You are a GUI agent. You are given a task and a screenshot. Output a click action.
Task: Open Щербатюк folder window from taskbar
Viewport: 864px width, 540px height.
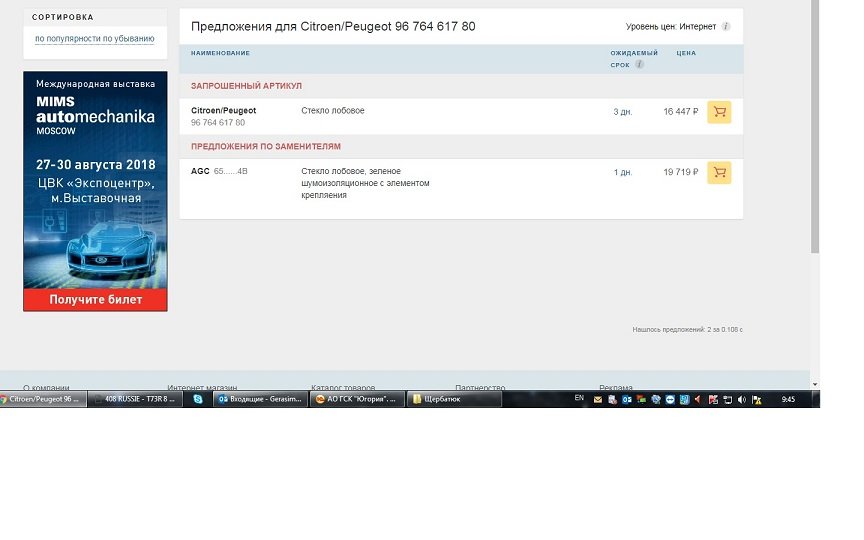454,399
